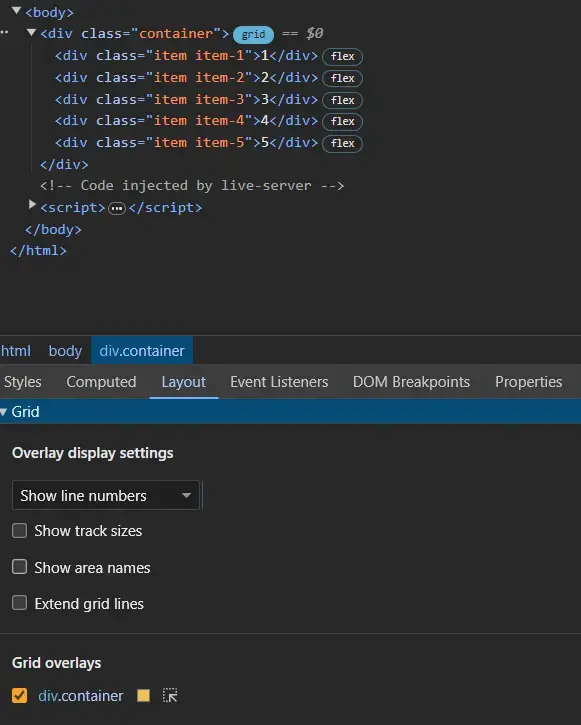Select body in the breadcrumb bar
The image size is (581, 725).
tap(65, 350)
